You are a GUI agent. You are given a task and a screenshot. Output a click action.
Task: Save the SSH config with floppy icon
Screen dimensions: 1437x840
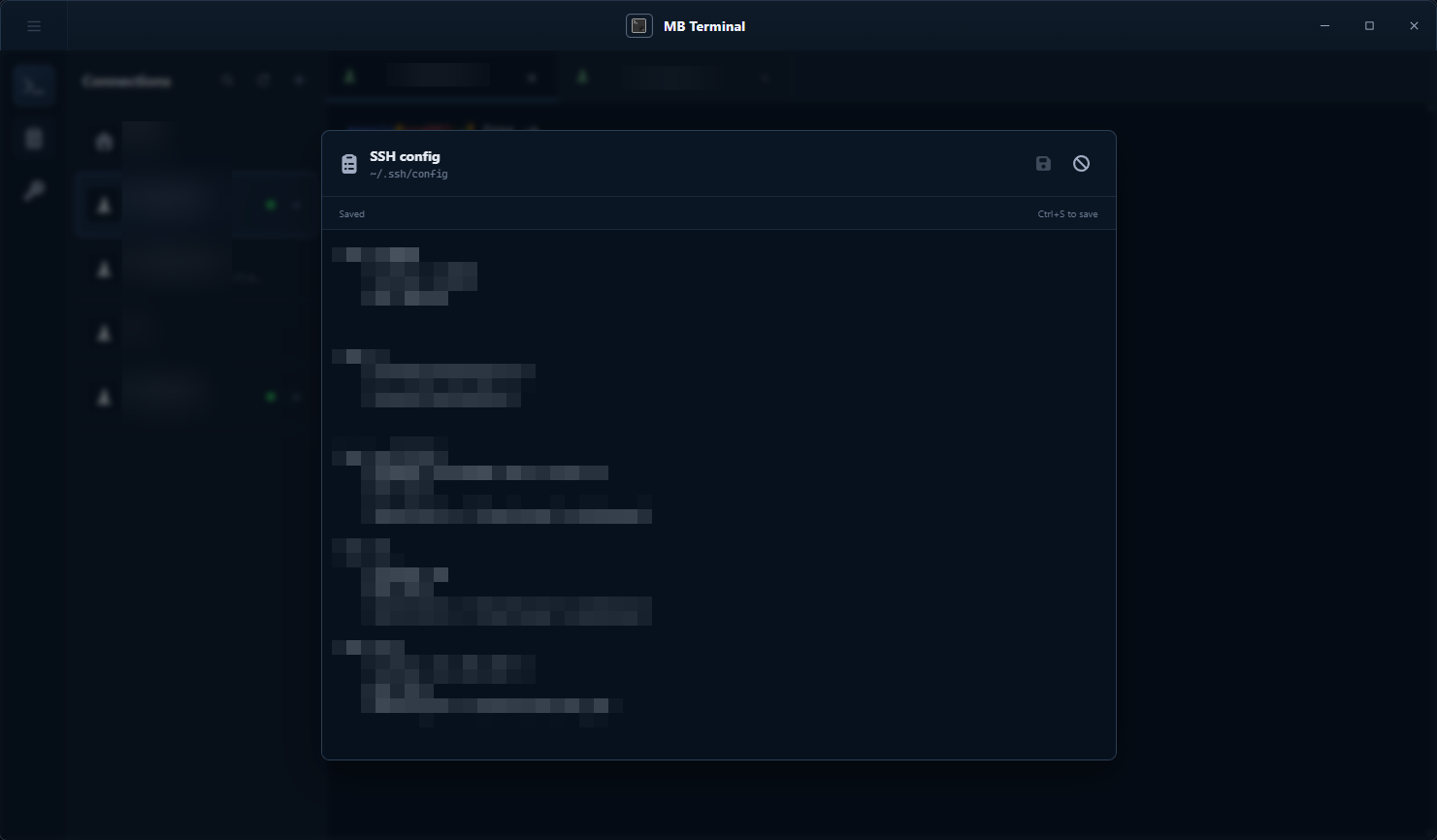(1043, 164)
